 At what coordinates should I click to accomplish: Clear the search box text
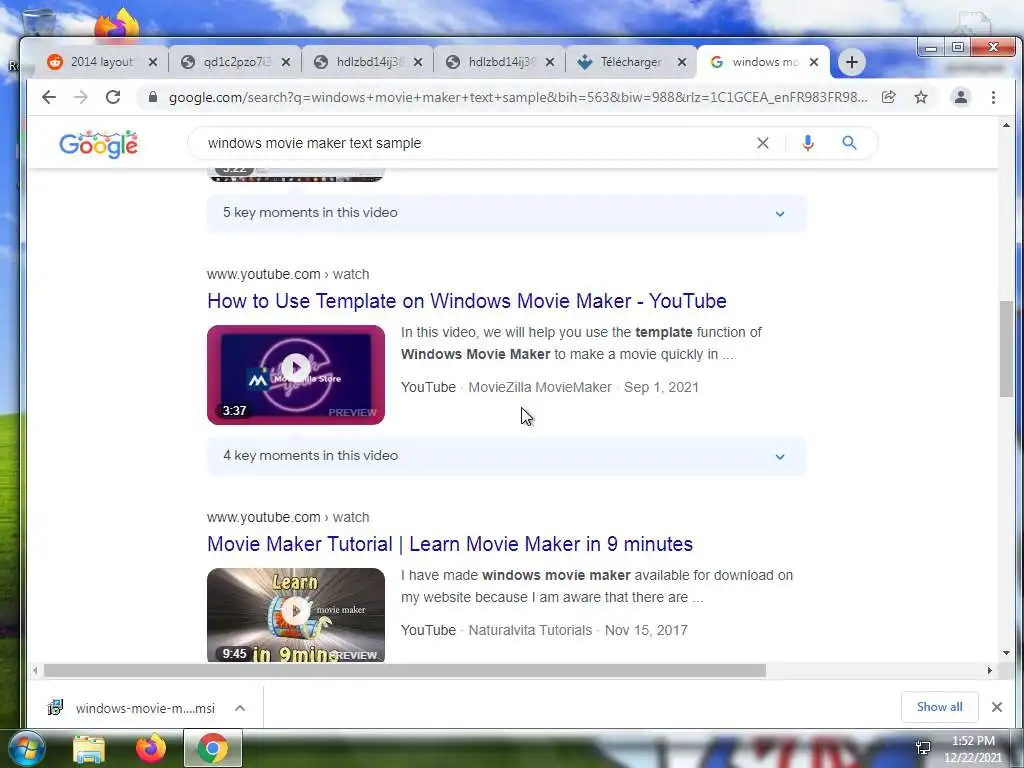[763, 143]
